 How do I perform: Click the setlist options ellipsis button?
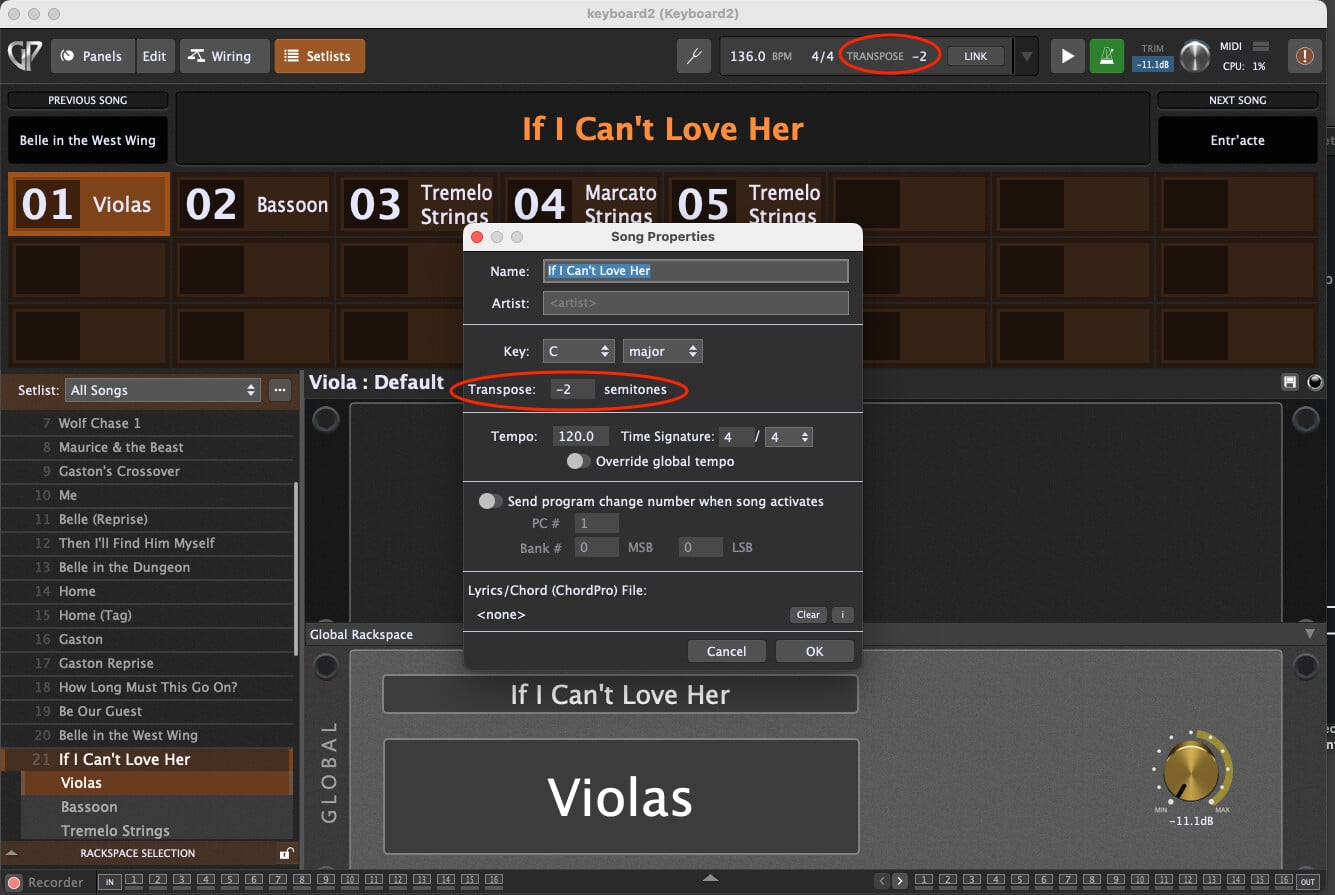pos(280,390)
